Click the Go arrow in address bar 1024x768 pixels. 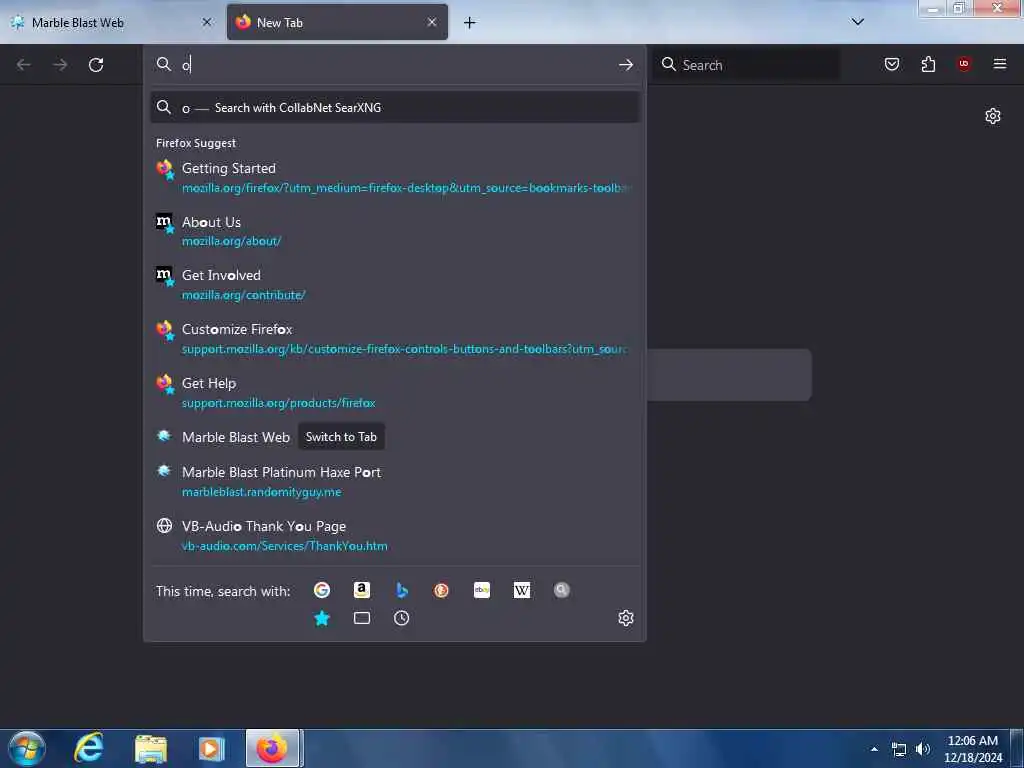click(x=626, y=65)
